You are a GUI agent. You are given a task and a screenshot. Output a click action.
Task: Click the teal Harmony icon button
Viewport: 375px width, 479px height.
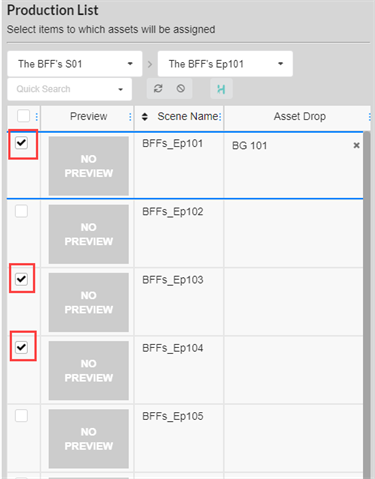pyautogui.click(x=221, y=89)
